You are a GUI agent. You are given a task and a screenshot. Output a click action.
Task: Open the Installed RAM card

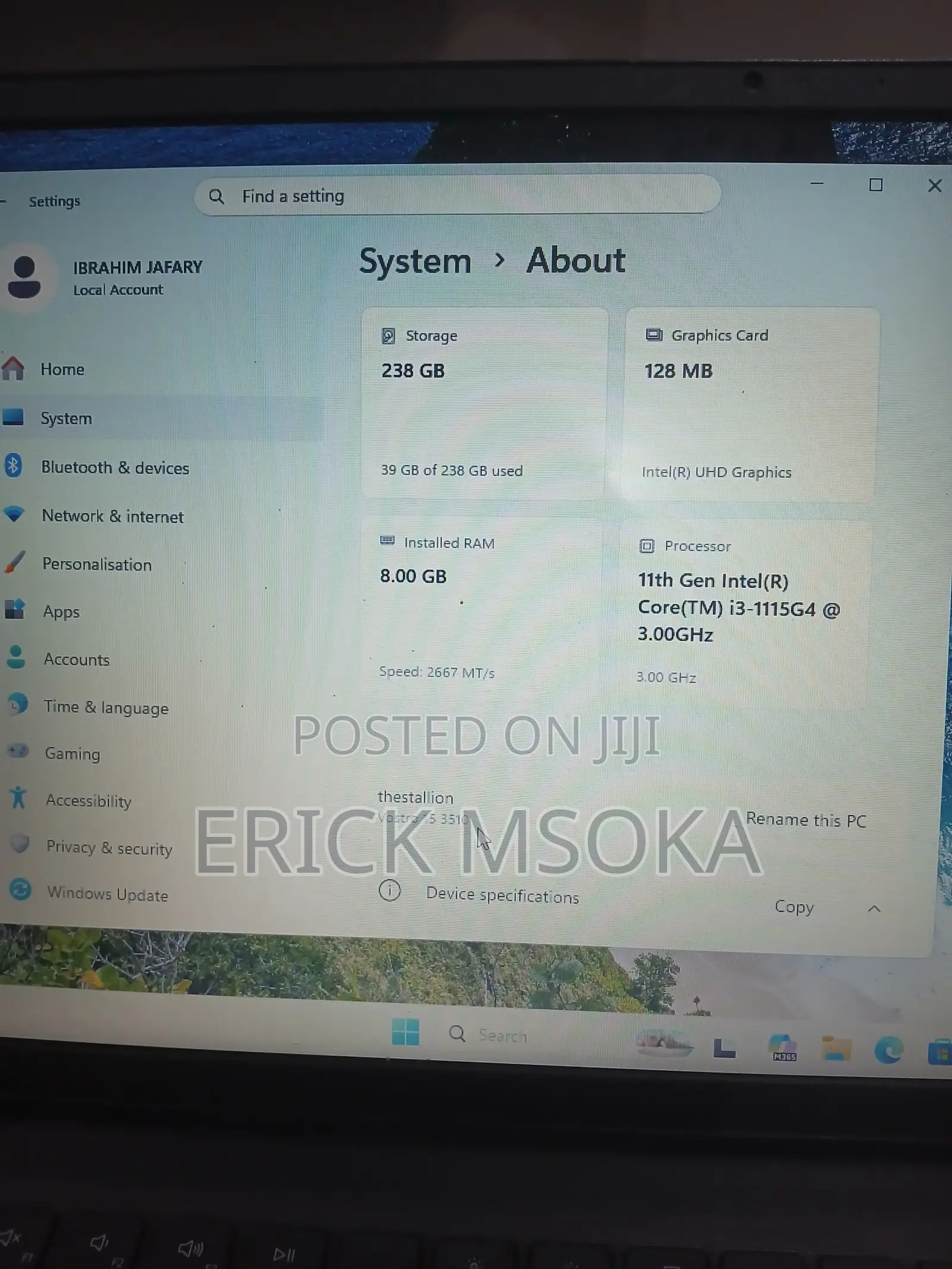[x=483, y=607]
